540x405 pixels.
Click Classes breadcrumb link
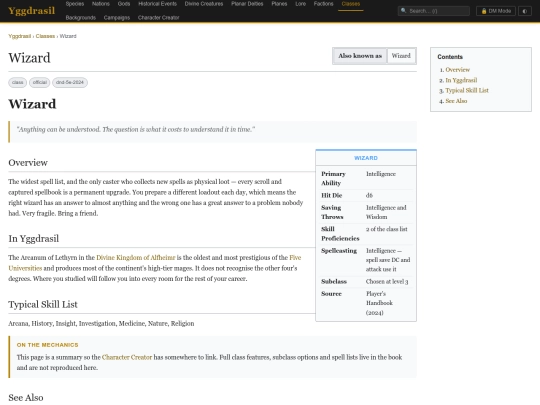(x=45, y=36)
